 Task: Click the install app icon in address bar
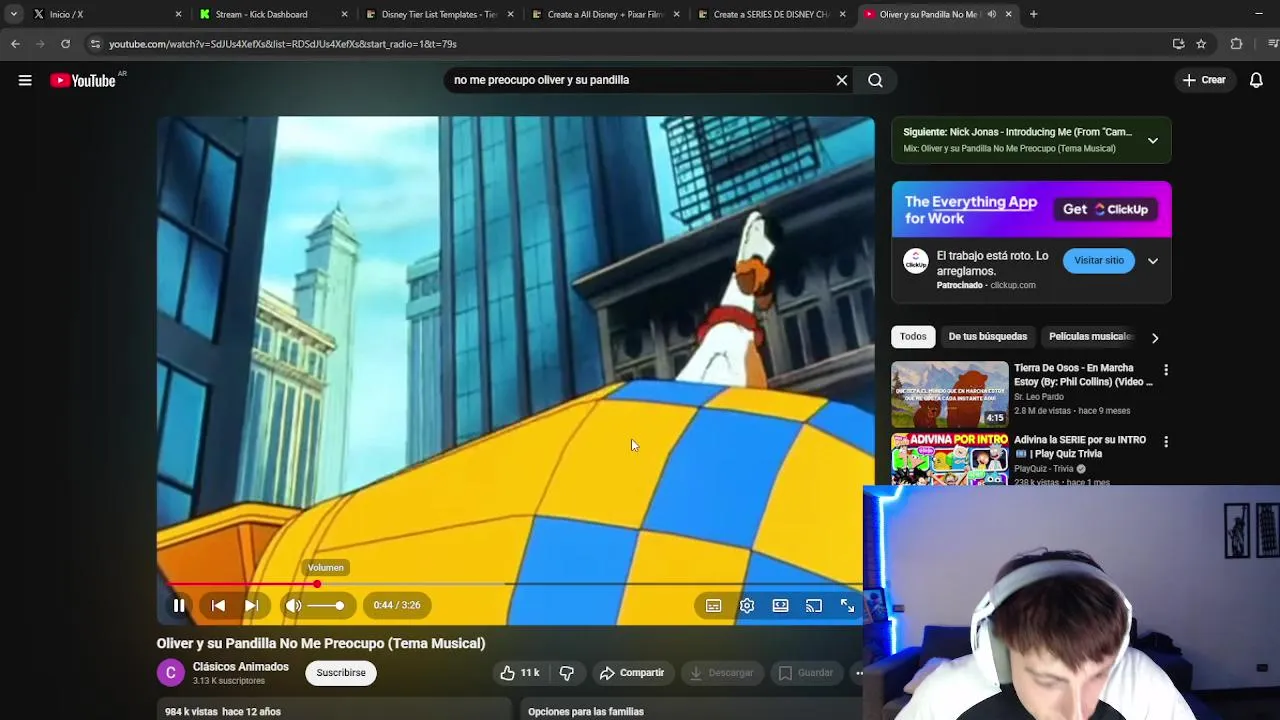(x=1178, y=44)
